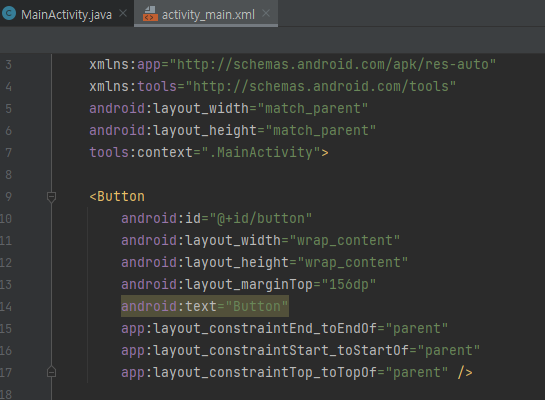Screen dimensions: 545x400
Task: Click line number 14 in the gutter
Action: click(x=6, y=307)
